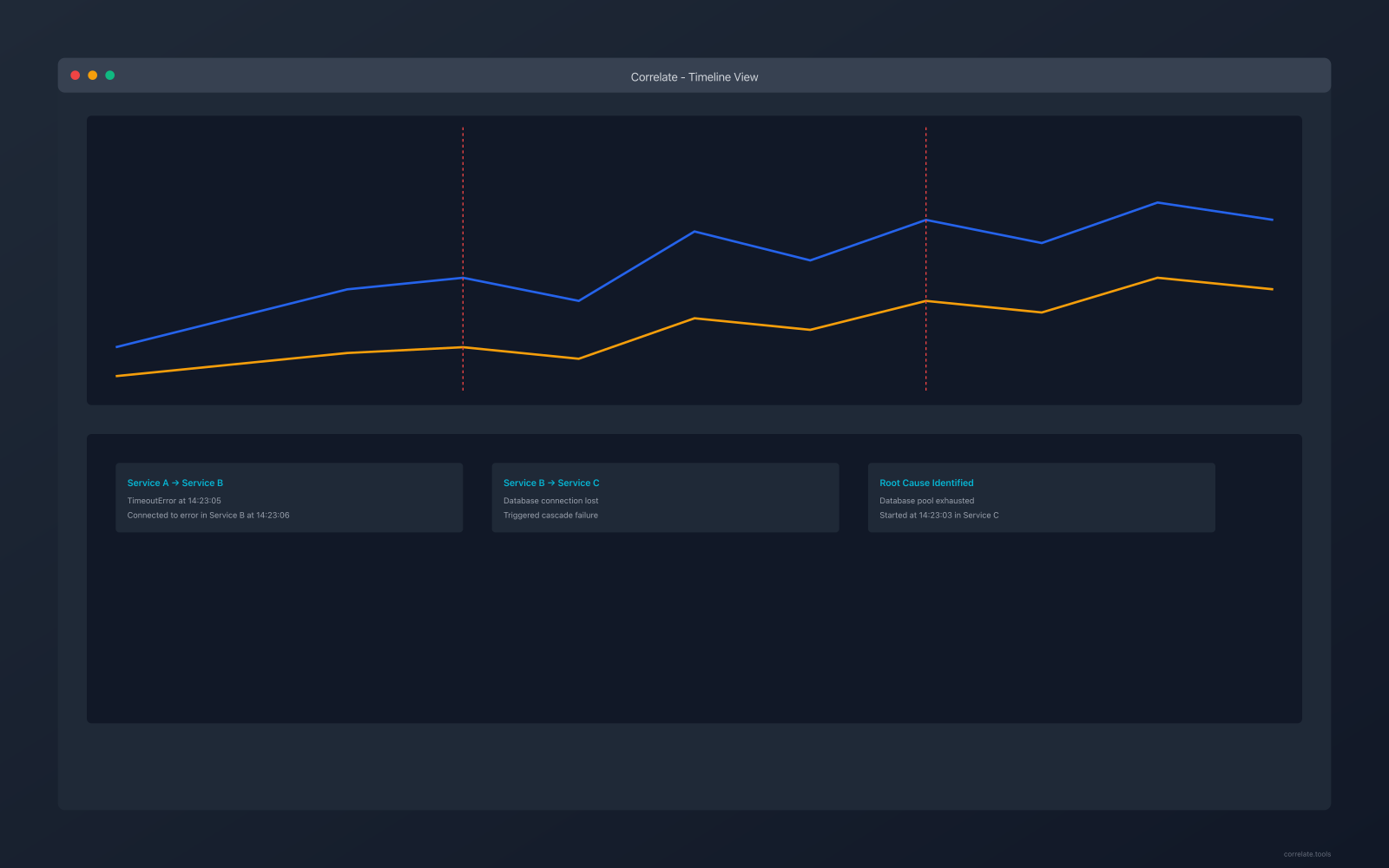Click the TimeoutError at 14:23:05 line
This screenshot has height=868, width=1389.
174,501
